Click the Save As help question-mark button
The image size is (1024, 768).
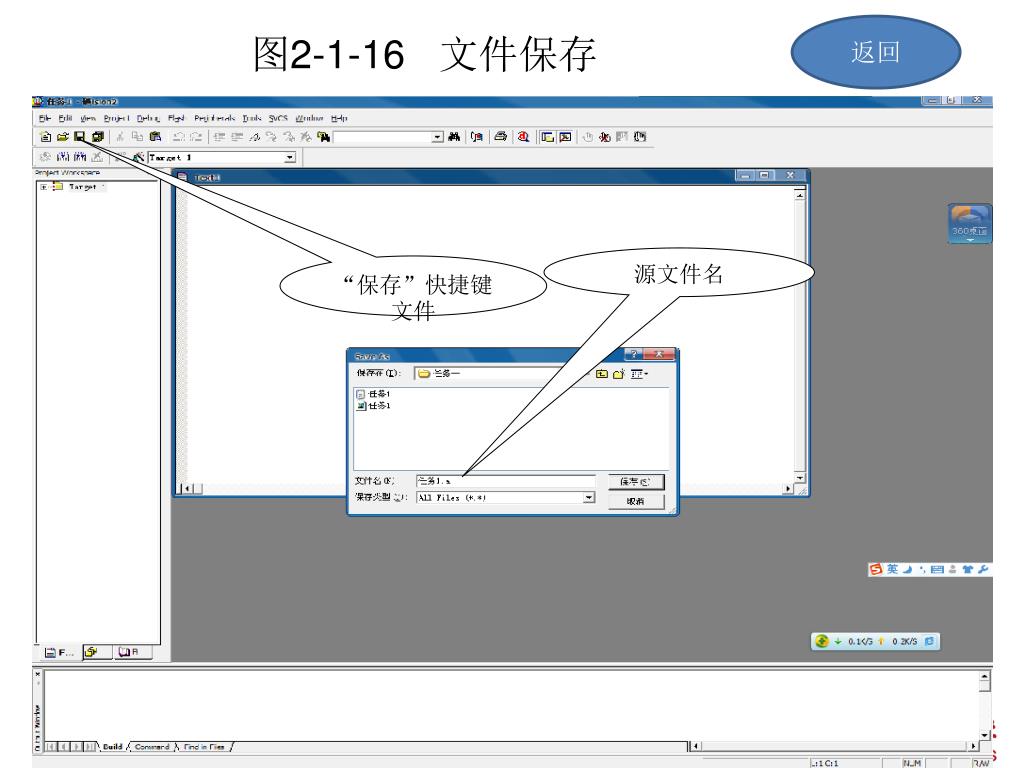click(632, 354)
